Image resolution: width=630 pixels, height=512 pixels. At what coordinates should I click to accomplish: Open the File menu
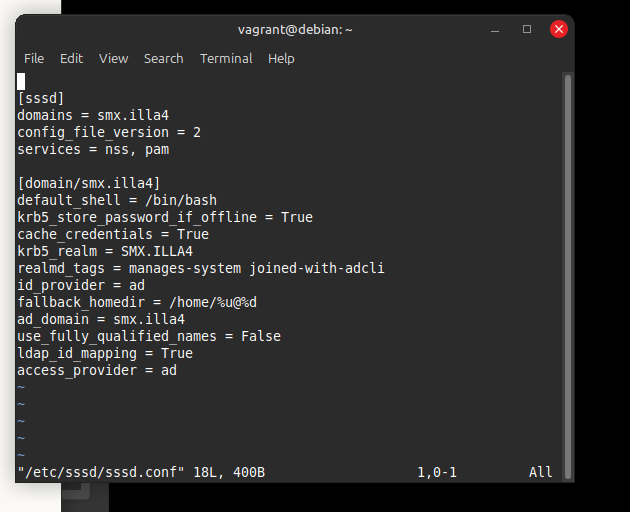34,58
